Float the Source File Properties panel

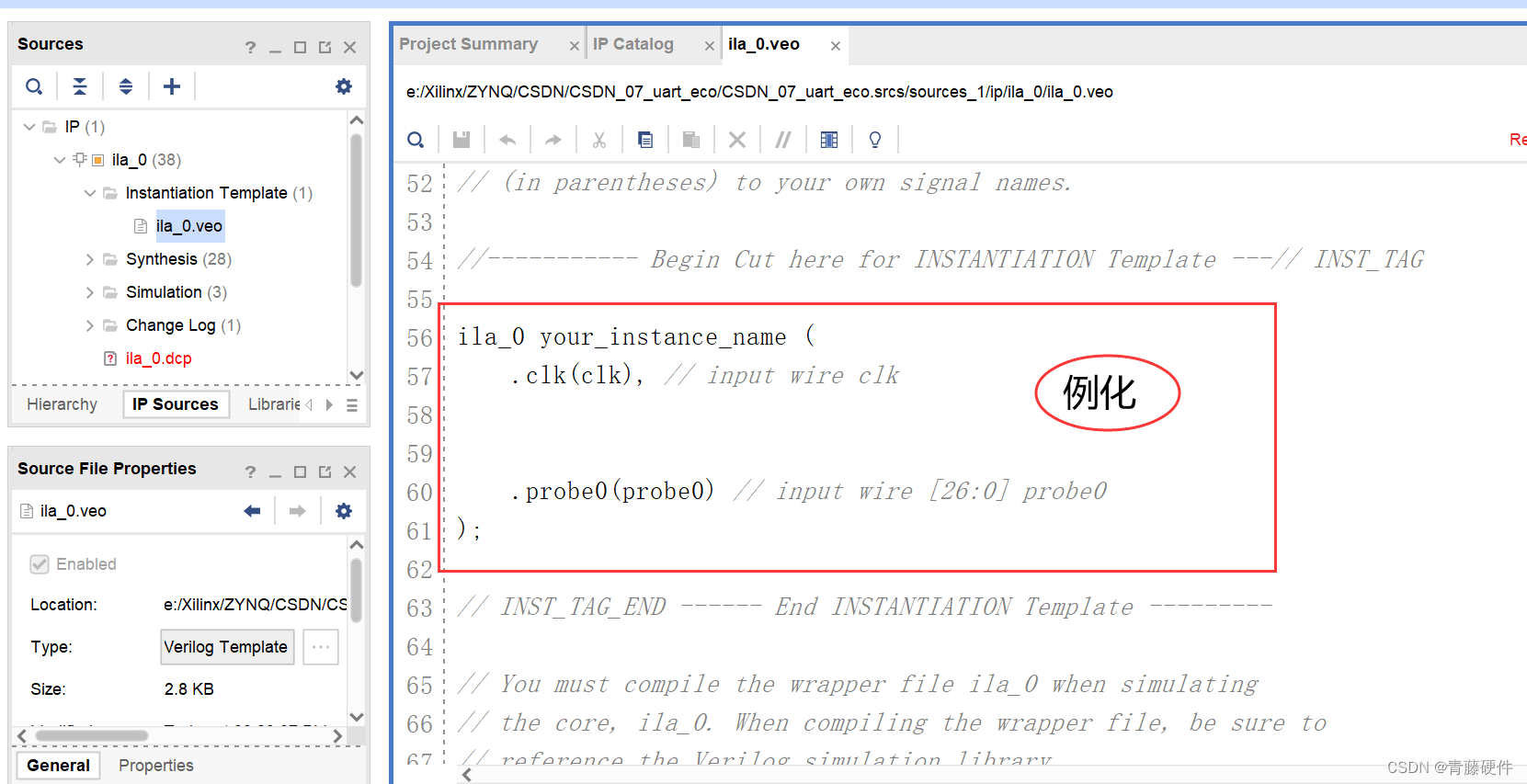325,472
